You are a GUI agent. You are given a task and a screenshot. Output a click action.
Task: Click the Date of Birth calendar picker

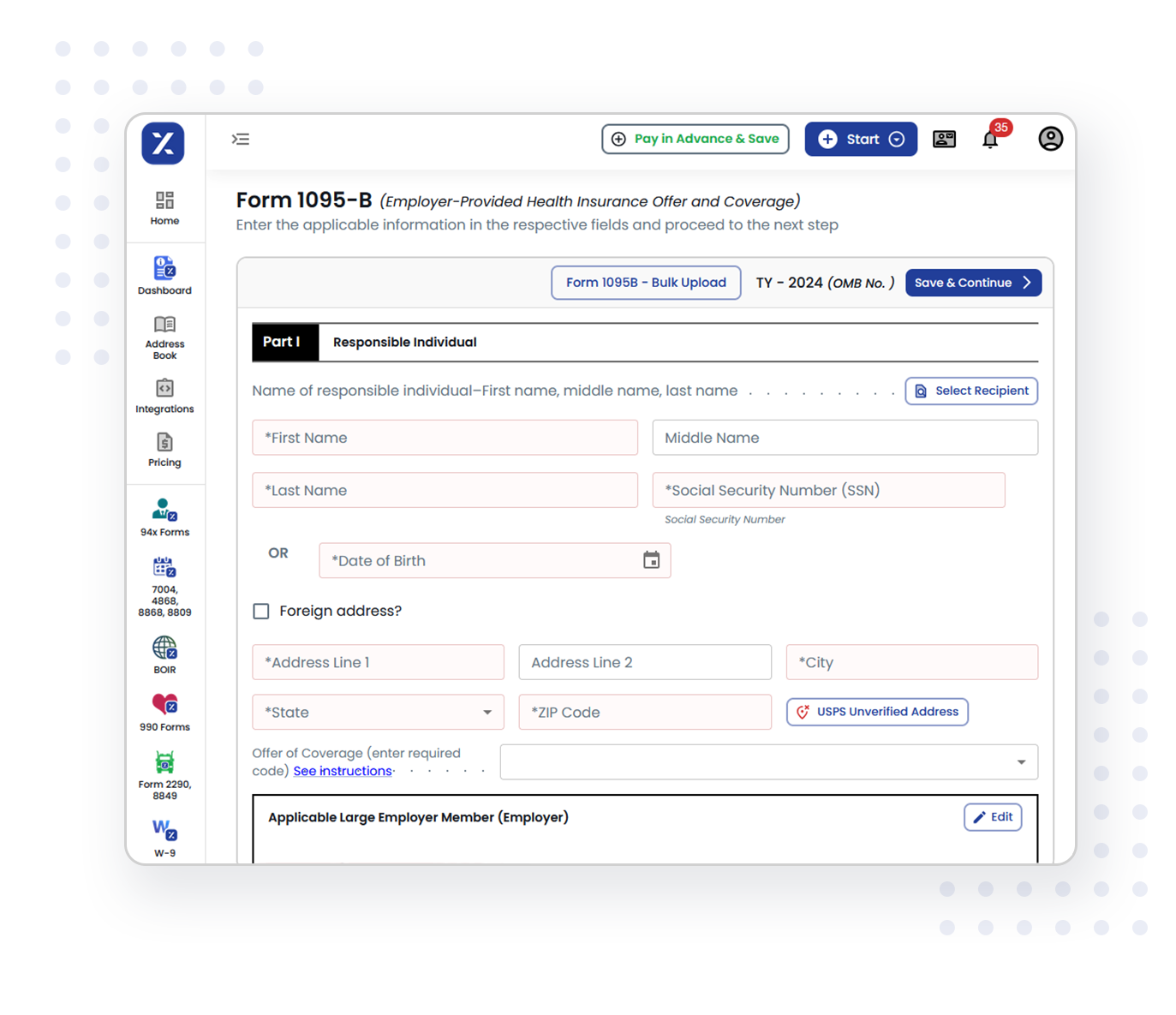652,560
